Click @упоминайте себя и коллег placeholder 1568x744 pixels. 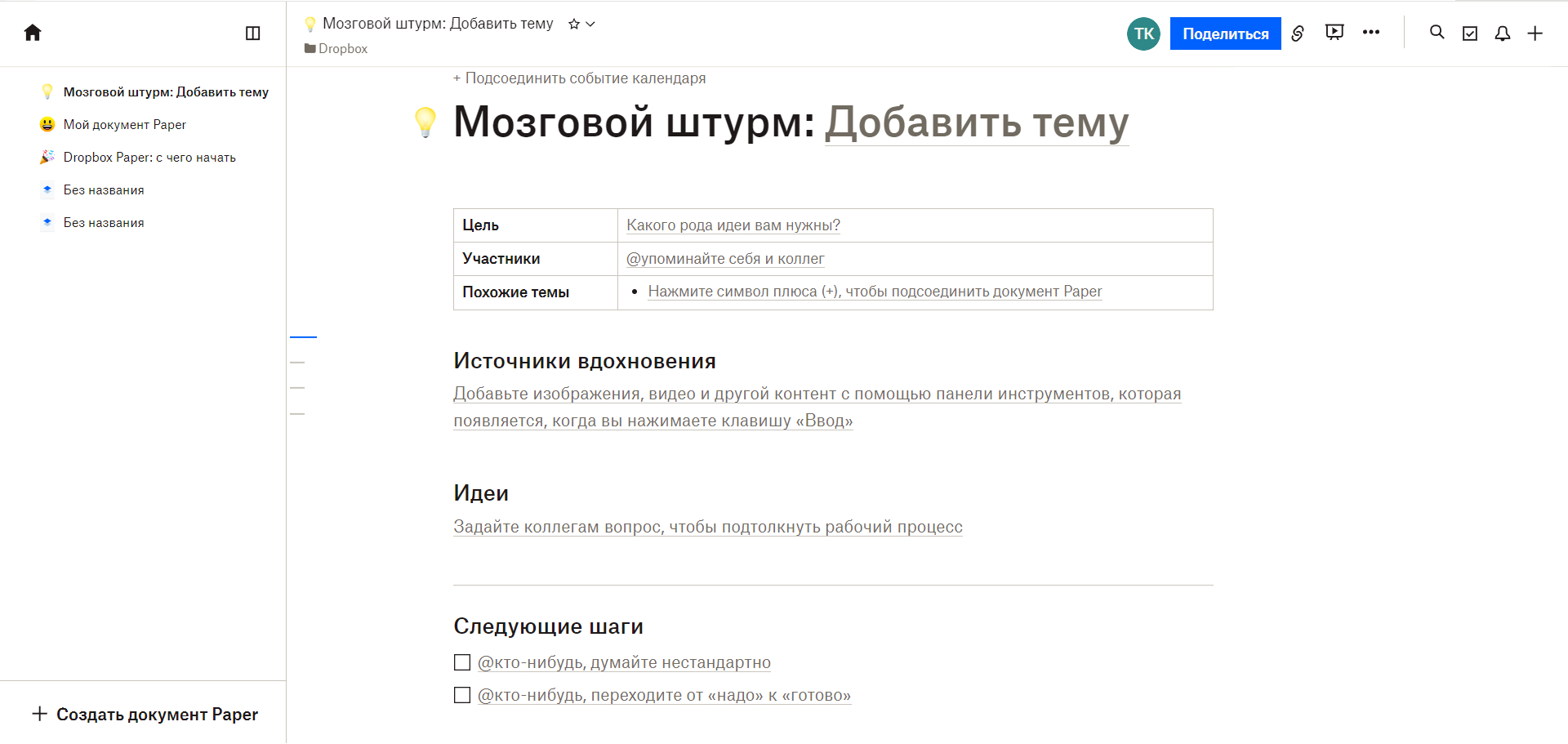tap(725, 259)
